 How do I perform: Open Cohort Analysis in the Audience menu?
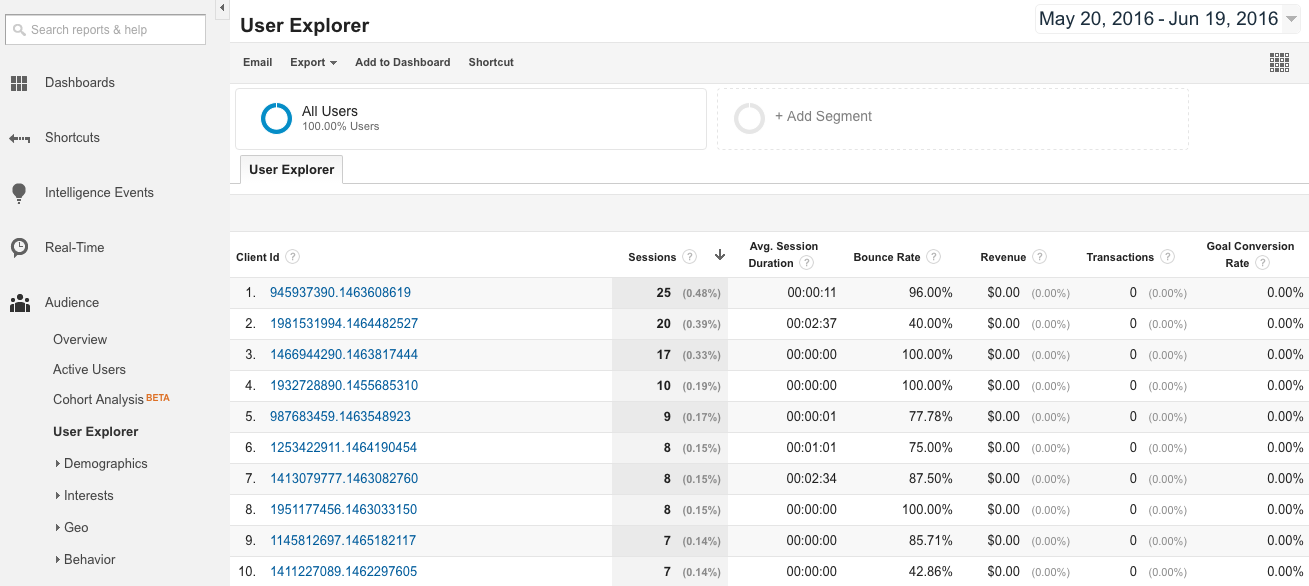(x=98, y=400)
